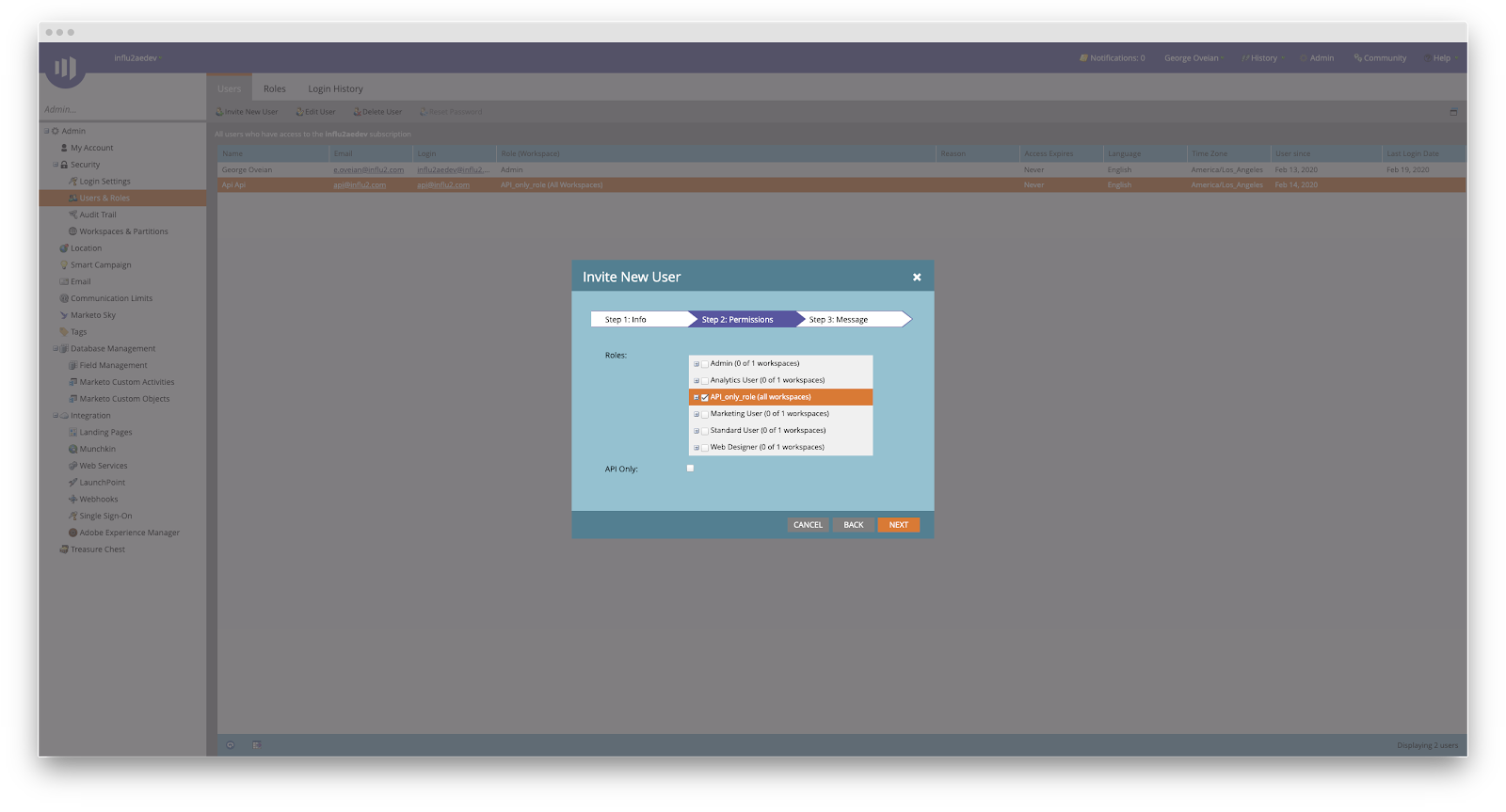
Task: Click the Marketo Sky icon
Action: 64,315
